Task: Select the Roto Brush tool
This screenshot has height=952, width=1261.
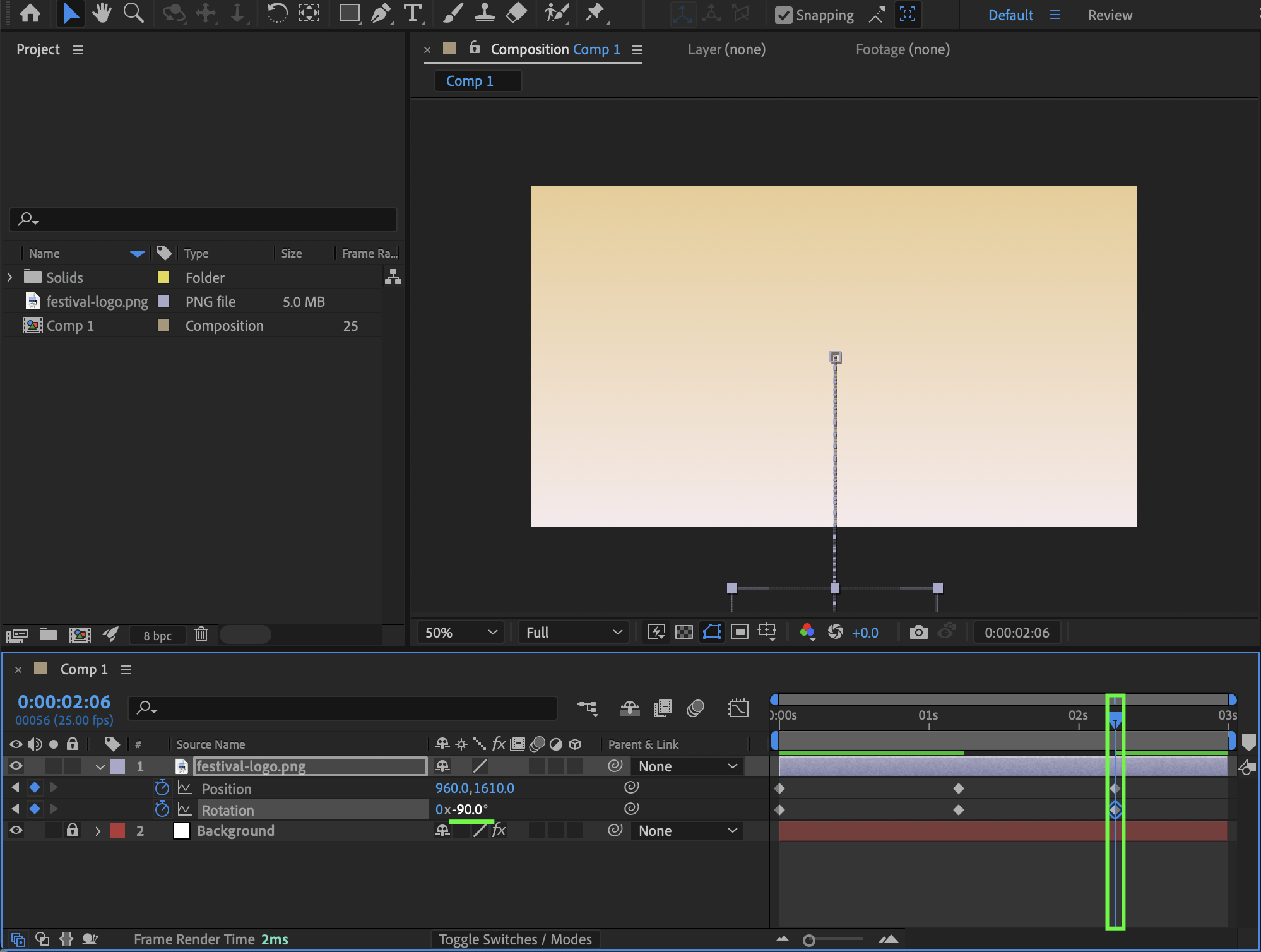Action: [x=557, y=14]
